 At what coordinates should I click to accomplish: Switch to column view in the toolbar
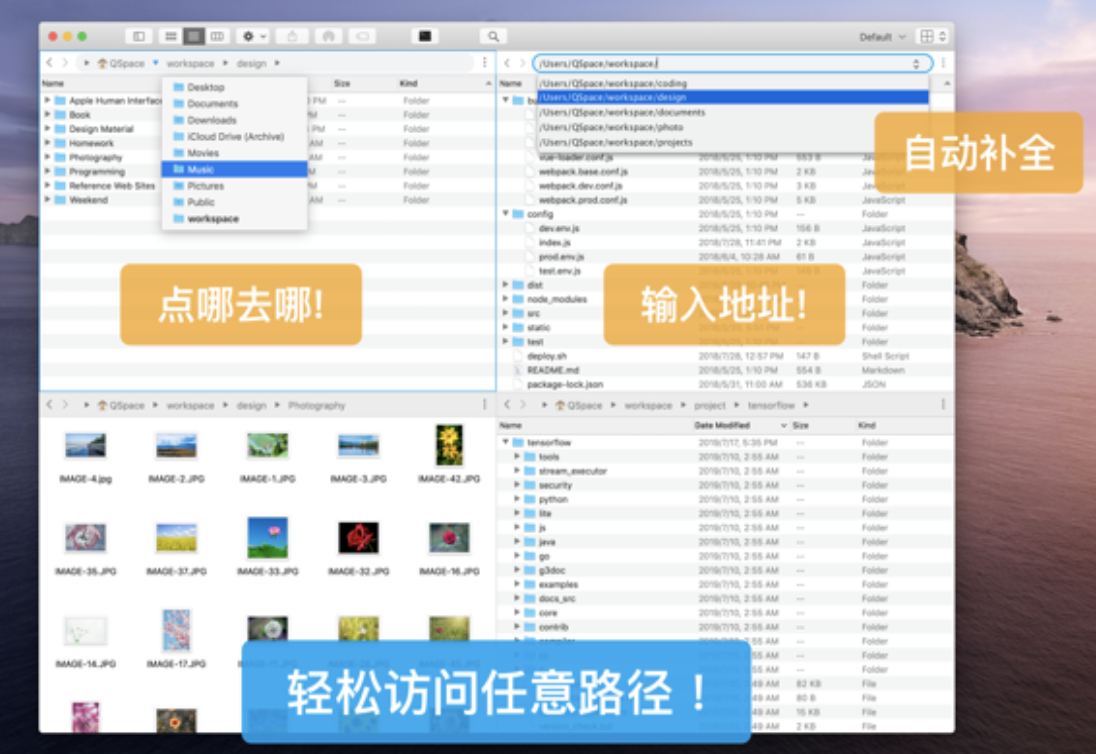(x=217, y=35)
